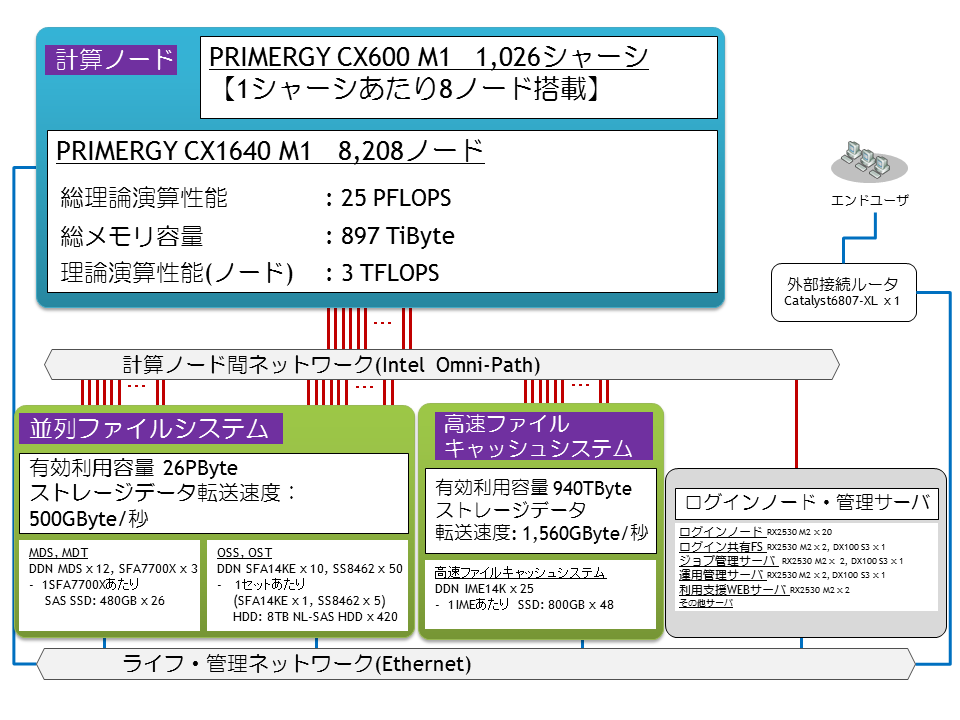Screen dimensions: 960x720
Task: Click the ログイン共有FS row
Action: click(782, 546)
